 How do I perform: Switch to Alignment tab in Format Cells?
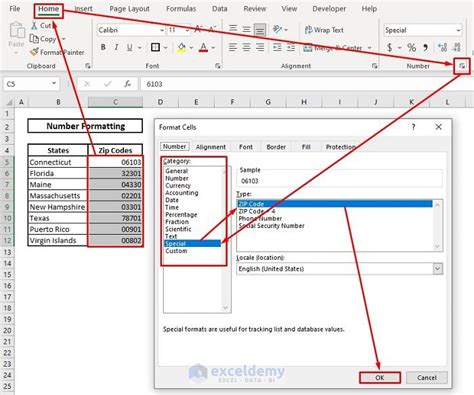point(211,147)
